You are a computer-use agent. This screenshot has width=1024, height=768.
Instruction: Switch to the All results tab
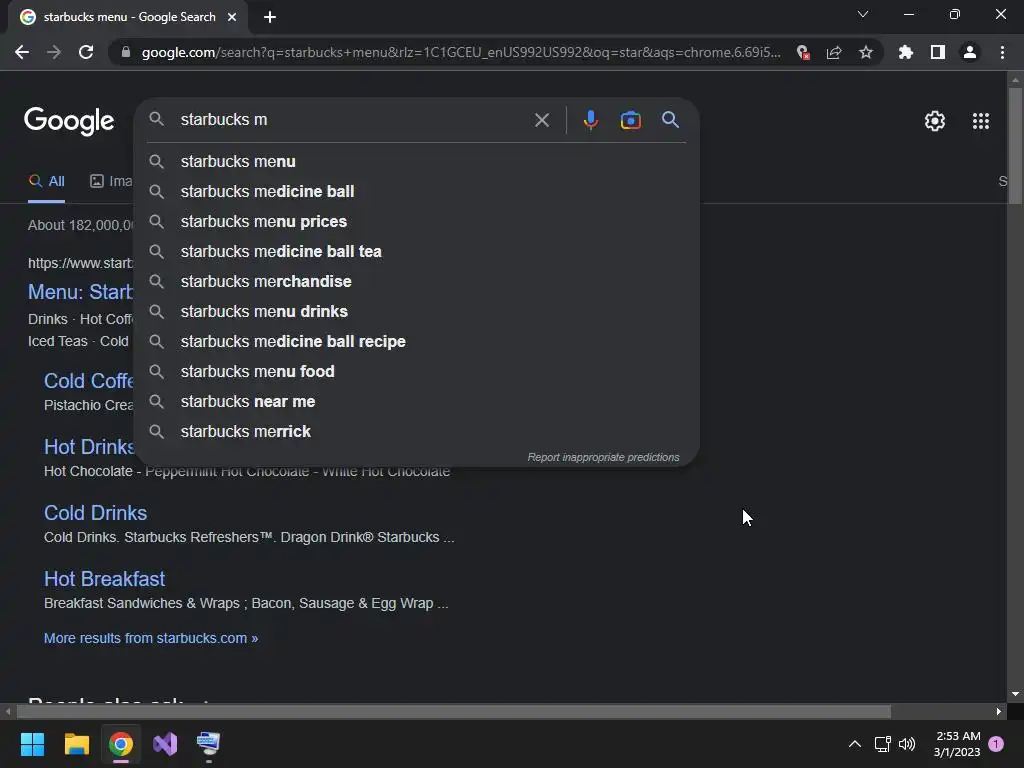[x=46, y=181]
